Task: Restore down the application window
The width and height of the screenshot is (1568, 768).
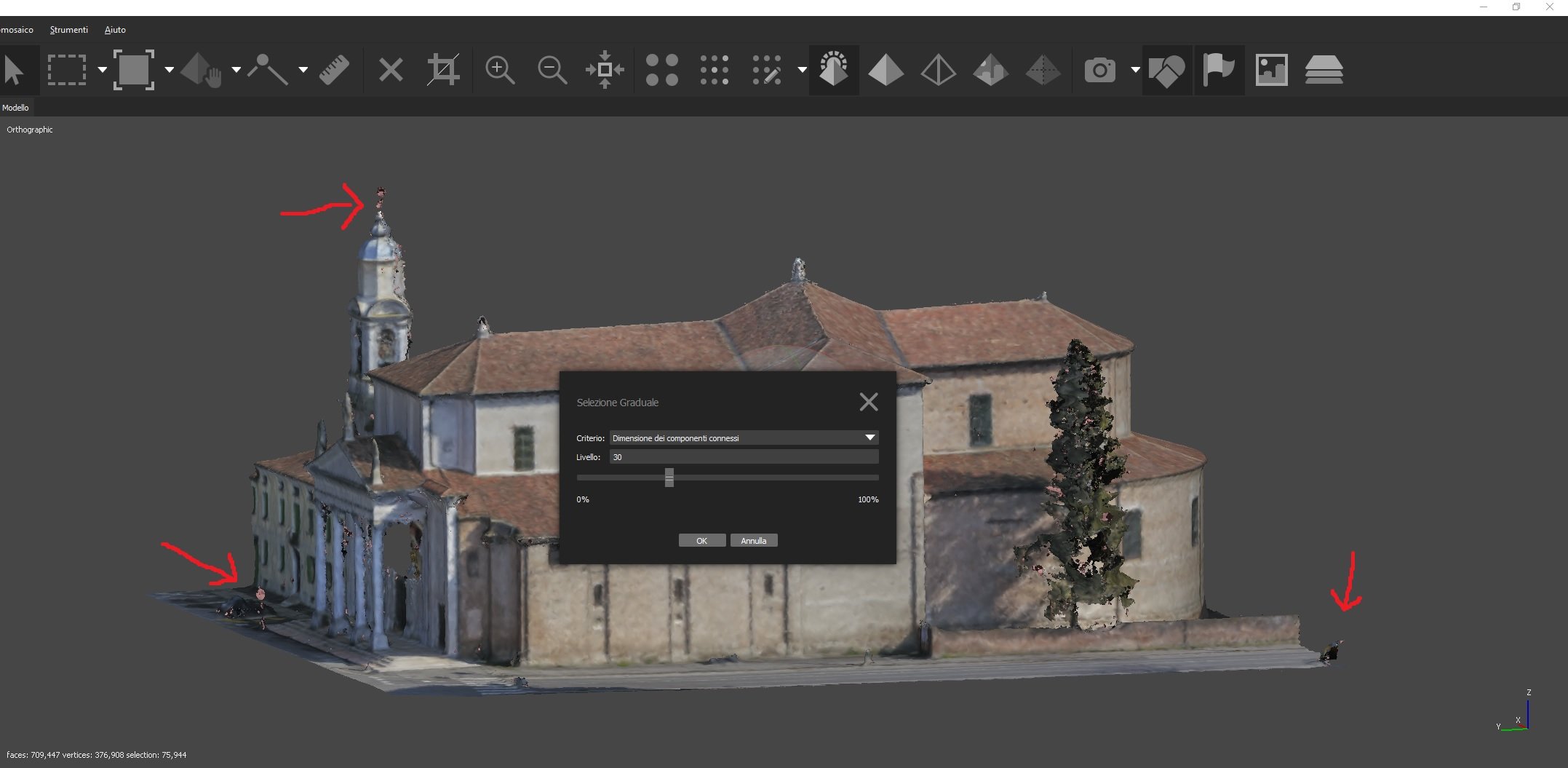Action: pos(1516,7)
